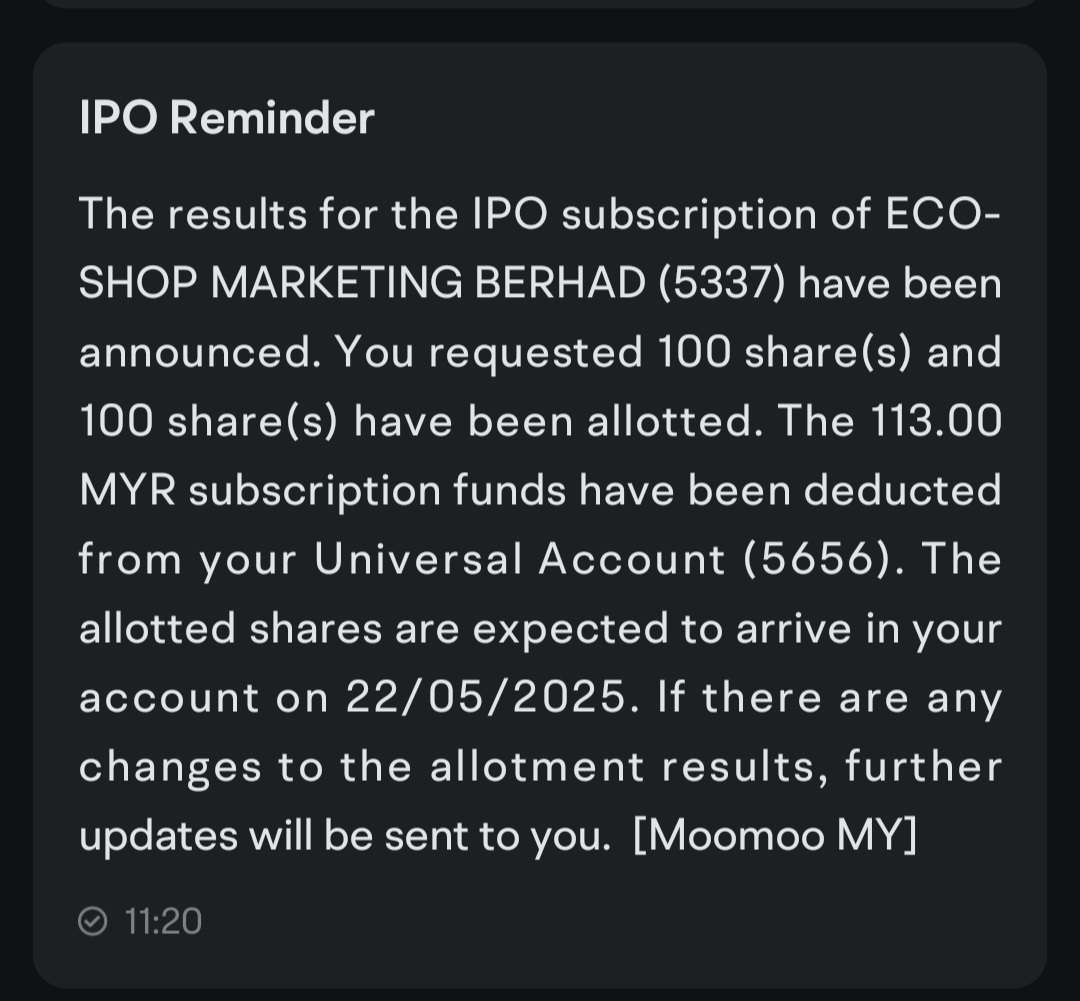Select the ECO-SHOP MARKETING BERHAD company name
The height and width of the screenshot is (1001, 1080).
pos(540,248)
